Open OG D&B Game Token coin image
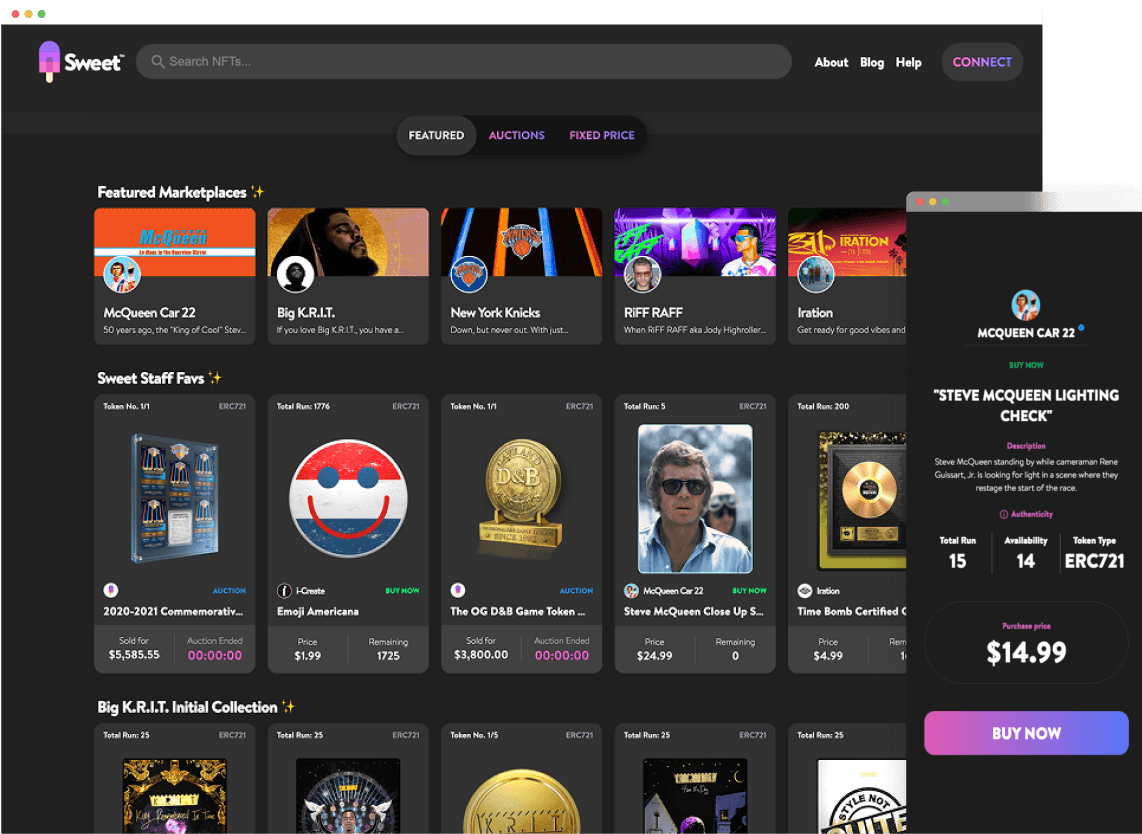This screenshot has height=834, width=1142. tap(521, 499)
